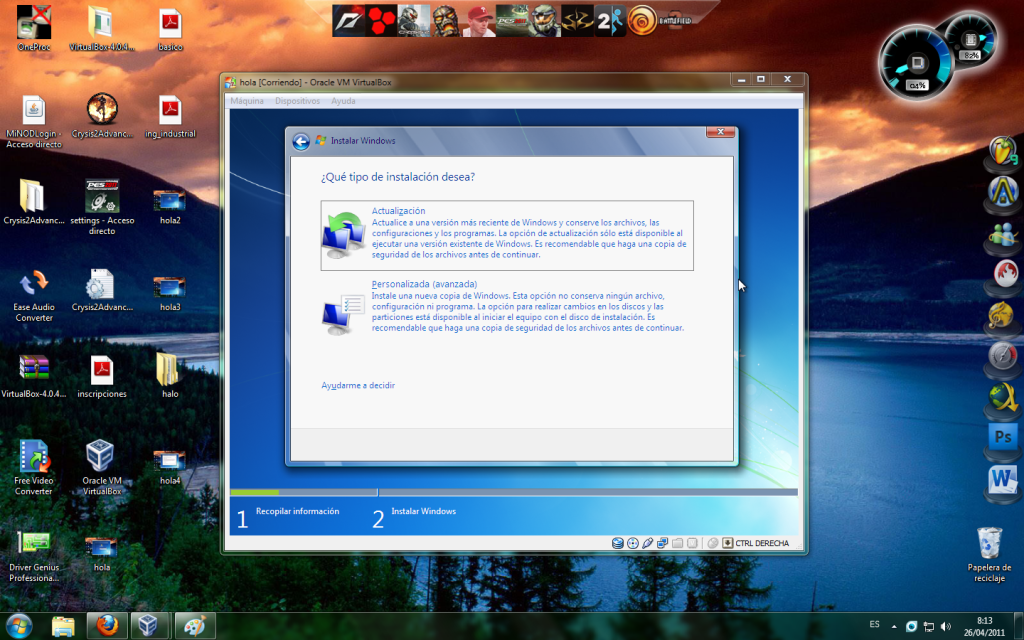Select the 'hola2' desktop icon
Screen dimensions: 1024x640
(170, 206)
